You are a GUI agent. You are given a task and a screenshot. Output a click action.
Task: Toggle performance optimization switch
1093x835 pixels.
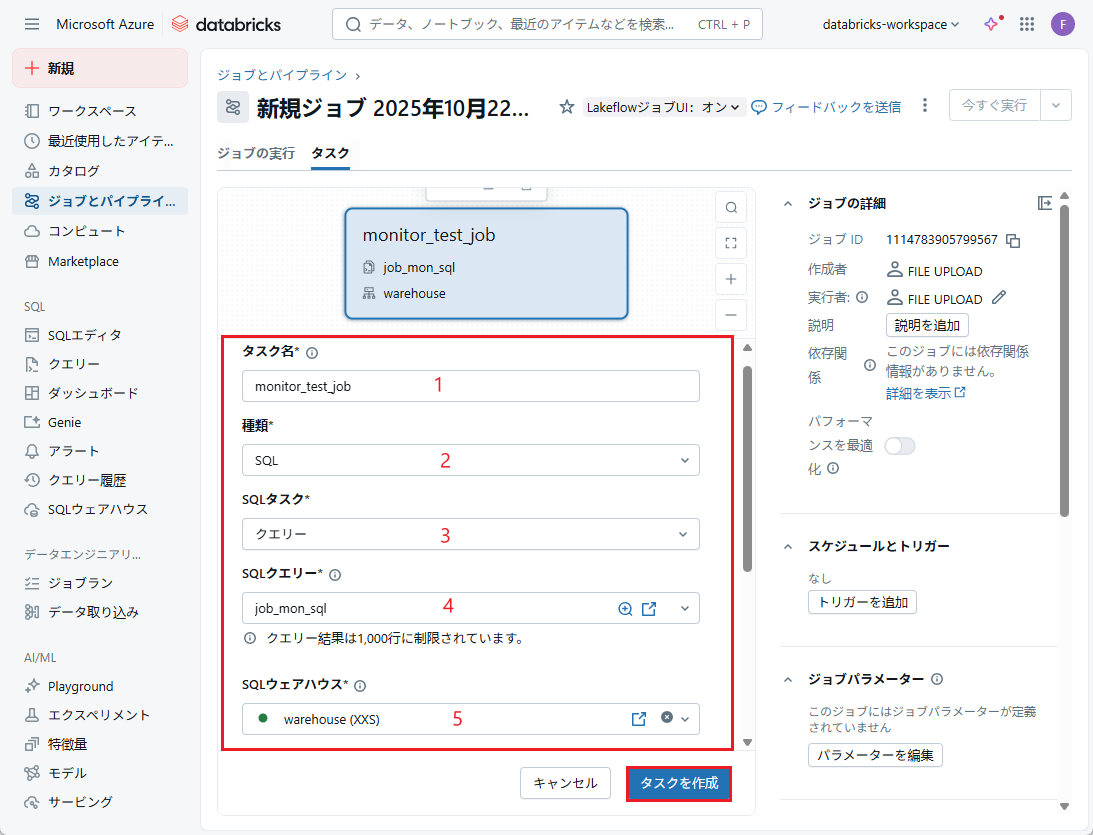[x=899, y=446]
